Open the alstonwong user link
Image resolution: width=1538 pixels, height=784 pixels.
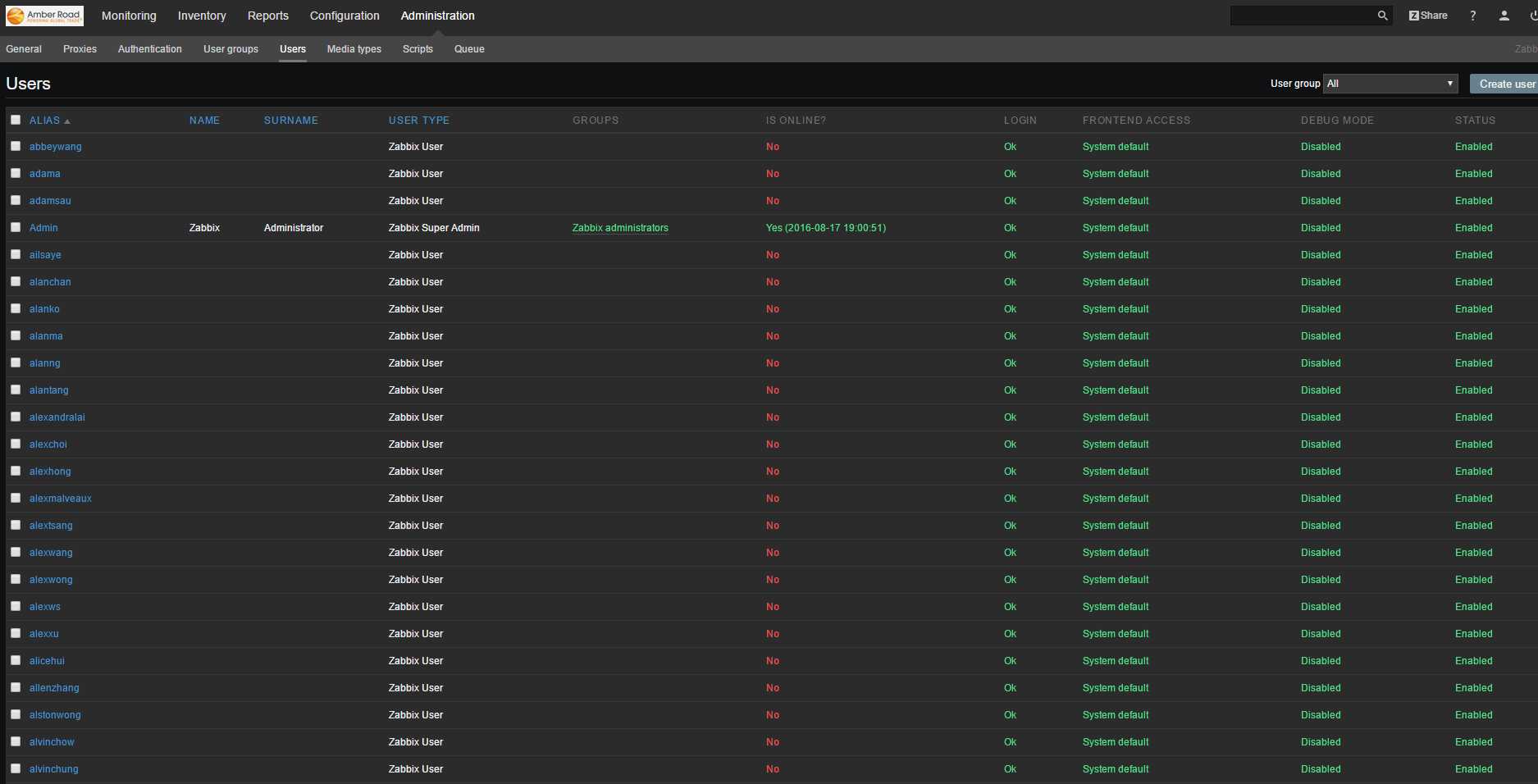(x=55, y=715)
